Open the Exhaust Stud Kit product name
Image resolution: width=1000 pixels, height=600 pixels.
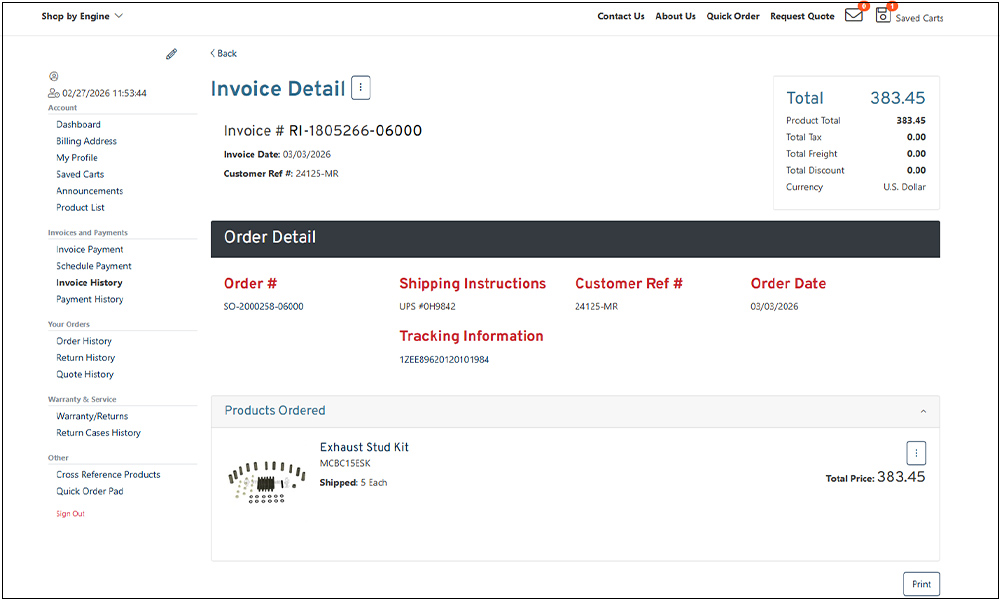(364, 447)
